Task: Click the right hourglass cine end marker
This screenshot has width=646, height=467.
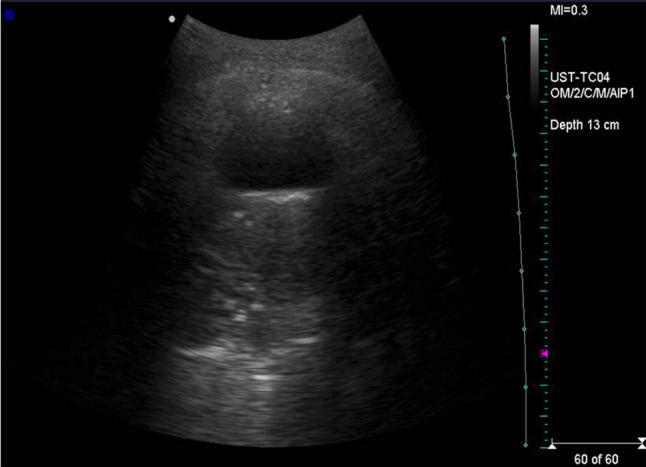Action: click(x=641, y=444)
